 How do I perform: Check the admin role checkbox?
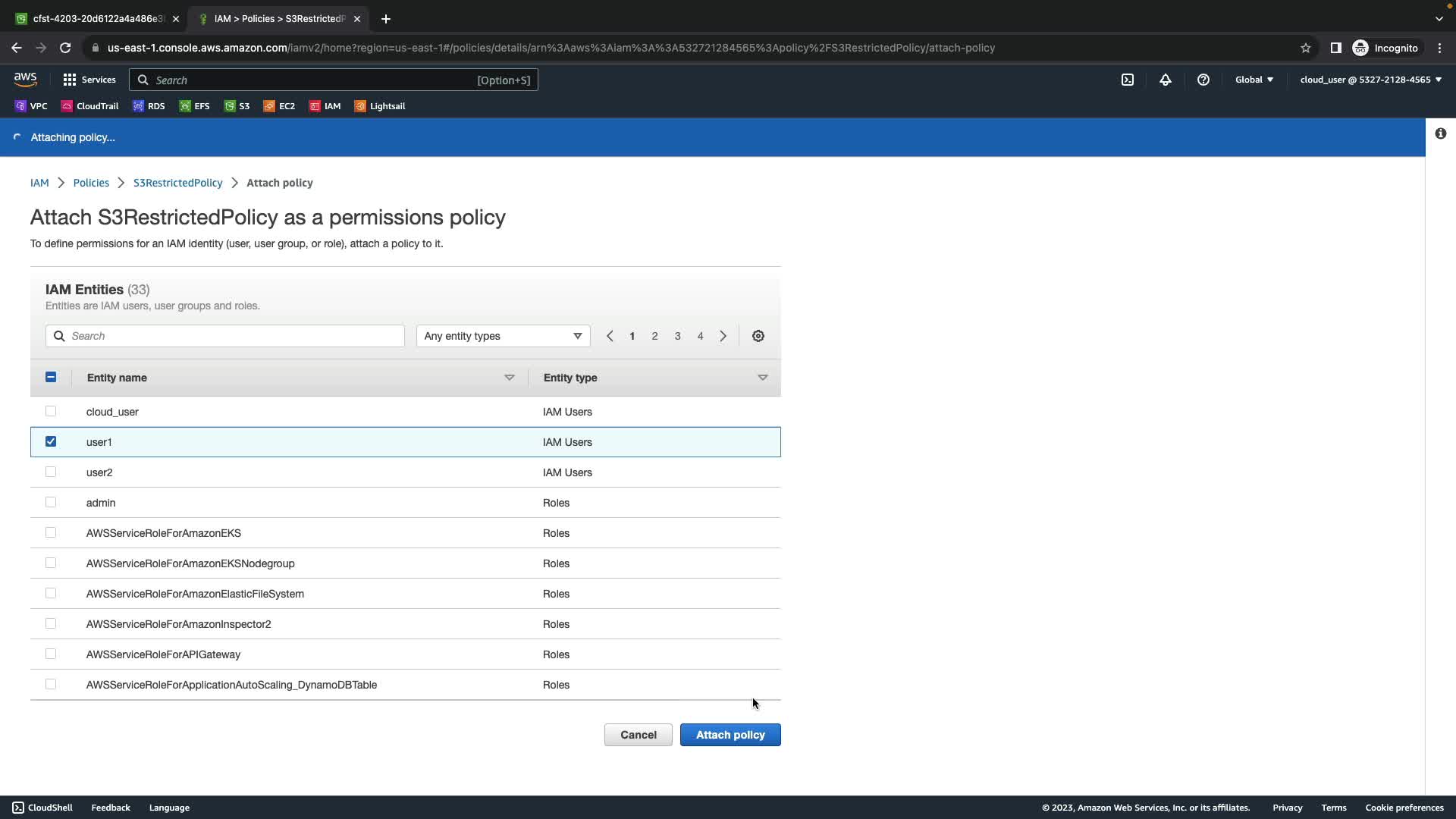click(x=51, y=502)
